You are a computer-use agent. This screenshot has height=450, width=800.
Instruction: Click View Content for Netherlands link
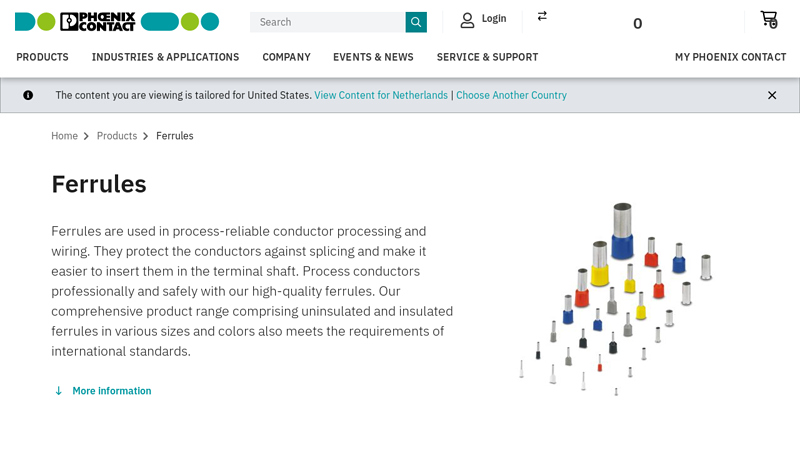click(381, 95)
